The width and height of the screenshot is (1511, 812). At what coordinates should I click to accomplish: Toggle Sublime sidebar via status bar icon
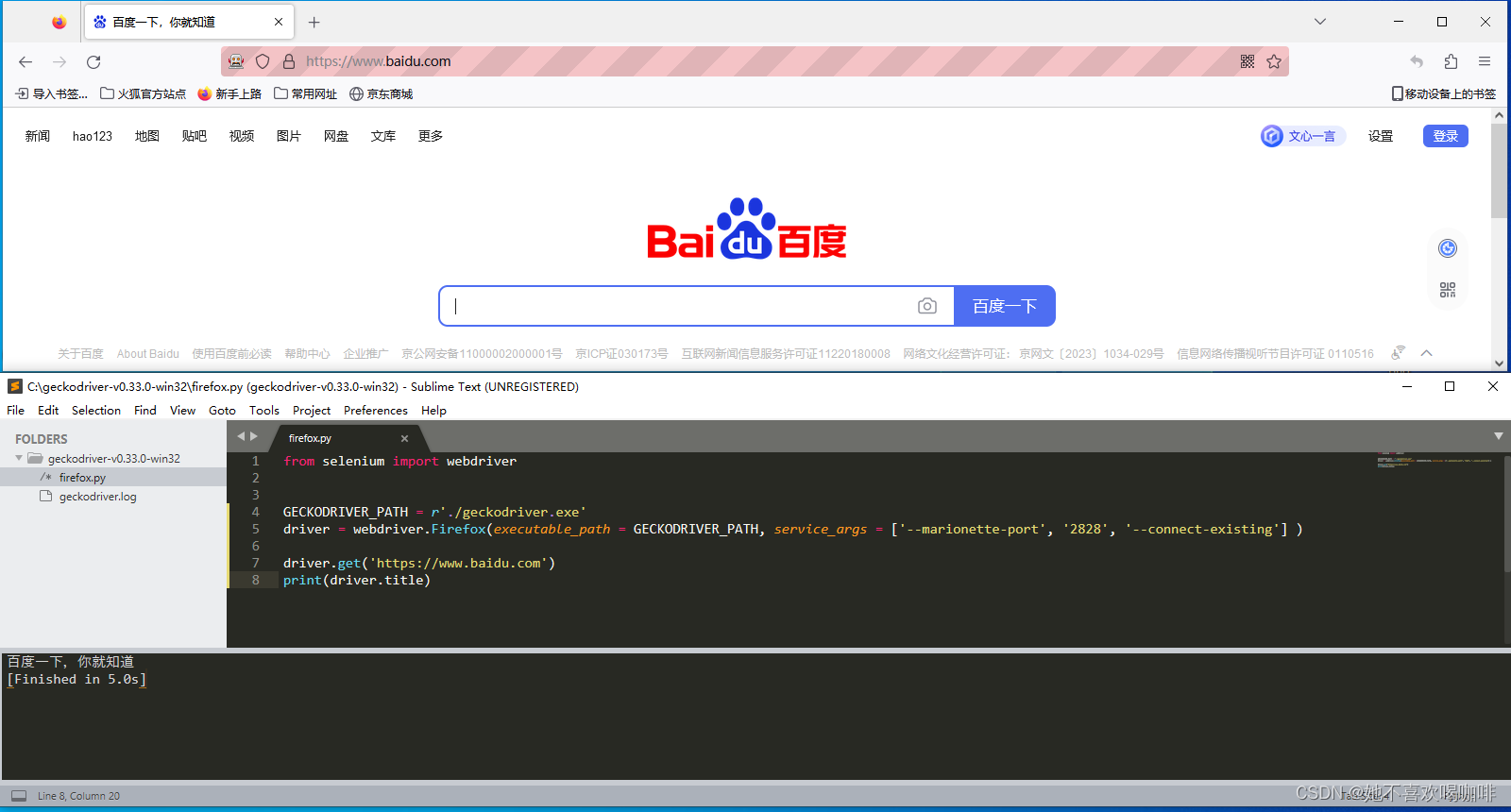pyautogui.click(x=19, y=796)
